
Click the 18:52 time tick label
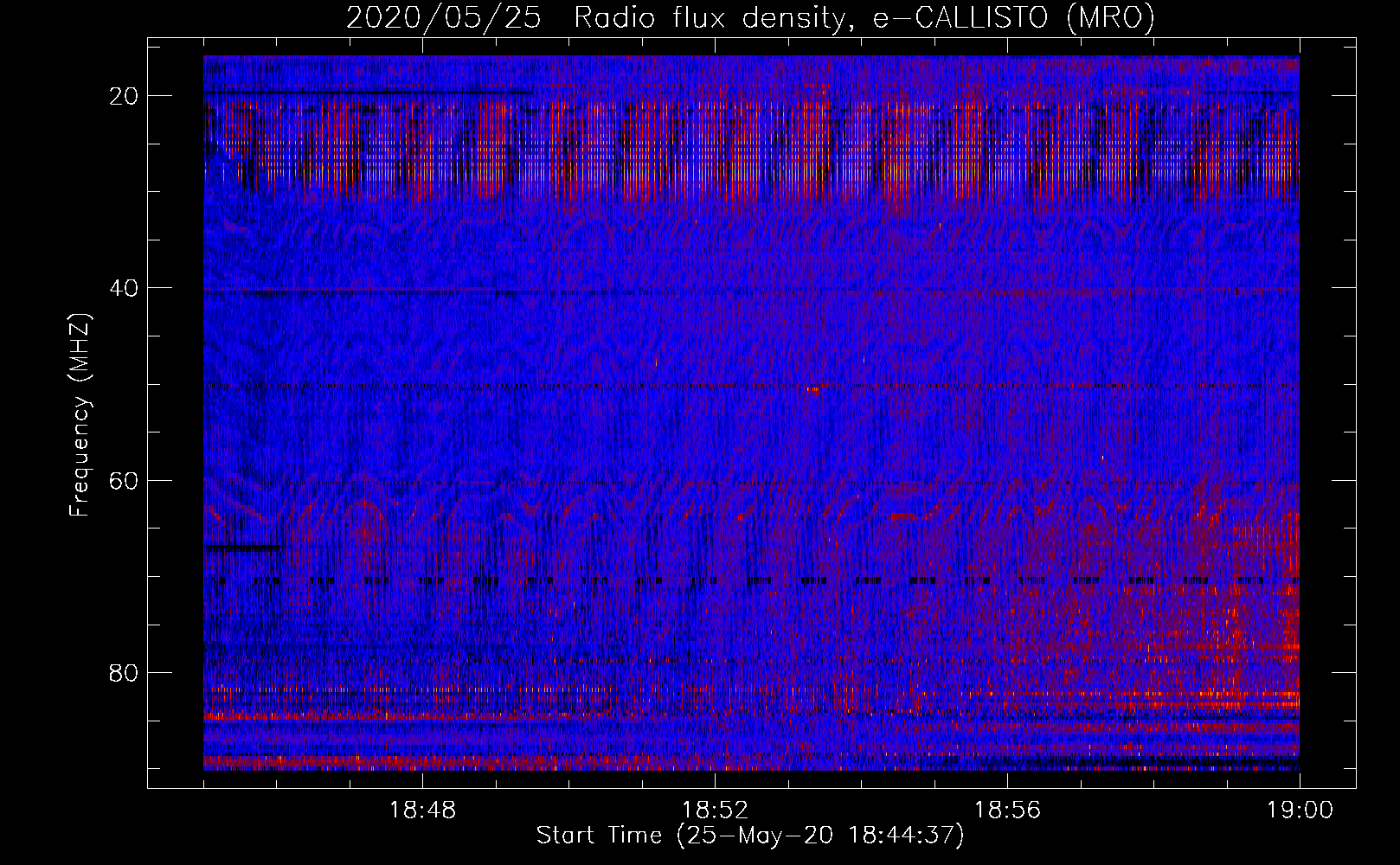coord(715,811)
